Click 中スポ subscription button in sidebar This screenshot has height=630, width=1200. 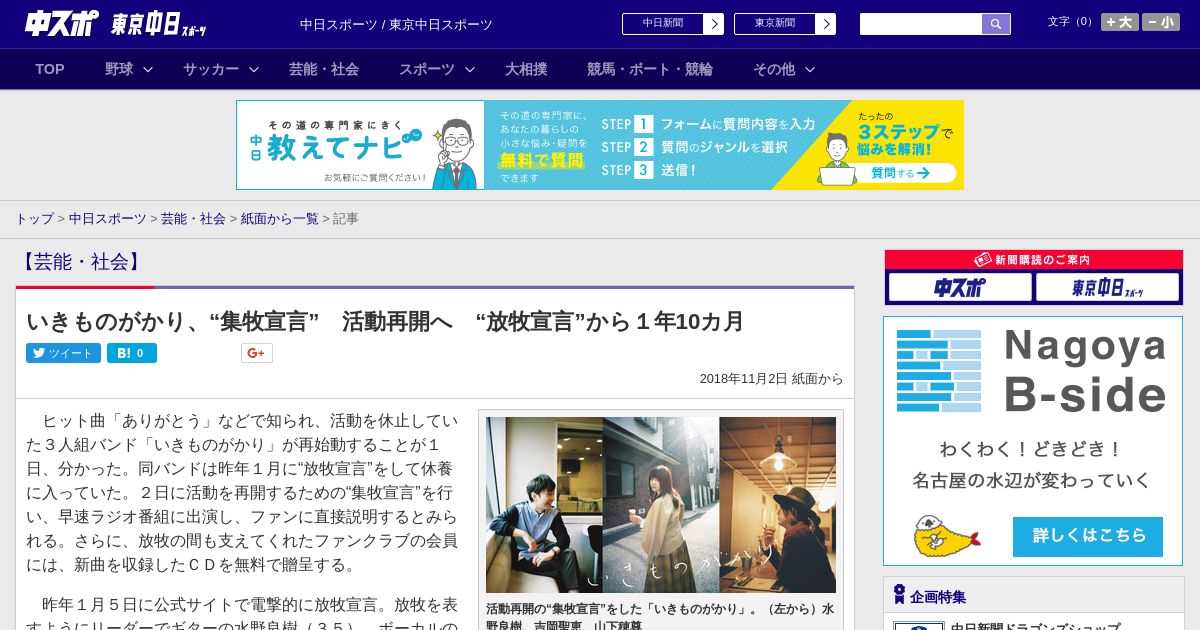[x=960, y=288]
